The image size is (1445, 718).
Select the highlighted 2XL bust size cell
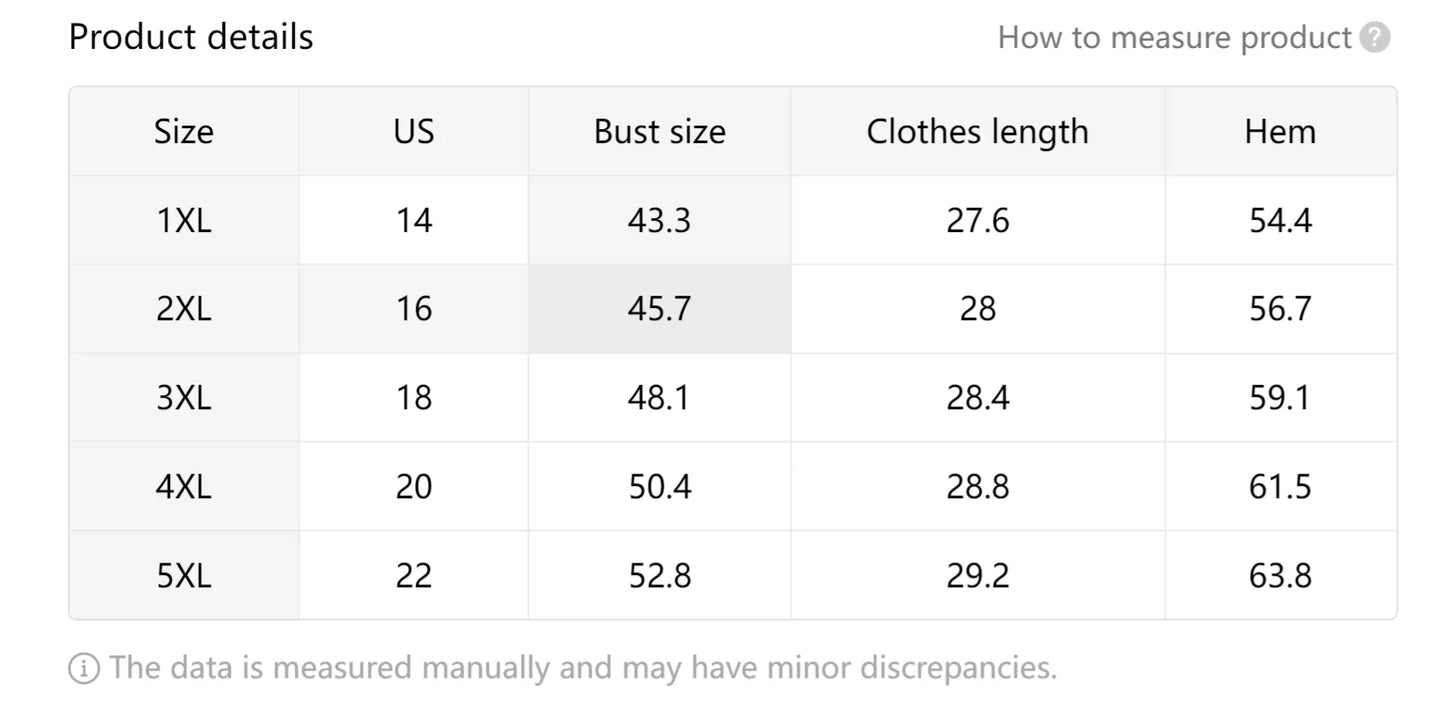coord(659,308)
